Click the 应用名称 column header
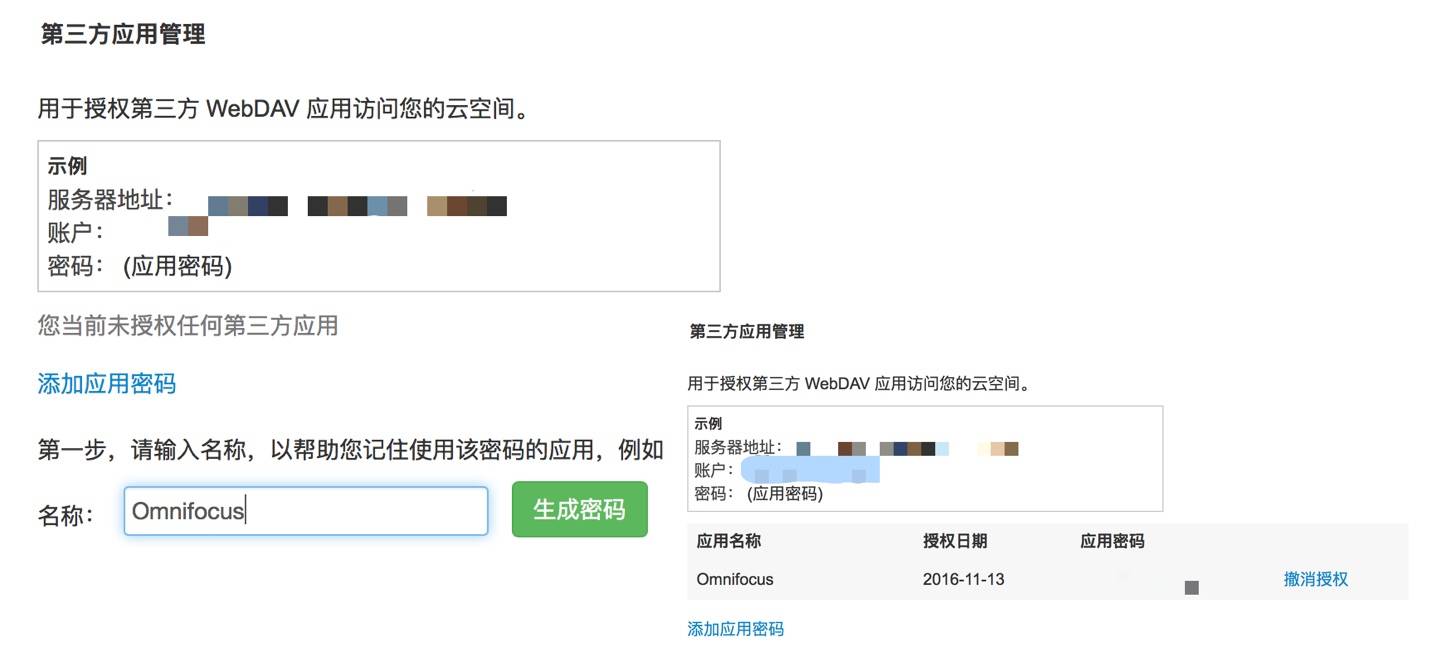1434x658 pixels. point(728,541)
